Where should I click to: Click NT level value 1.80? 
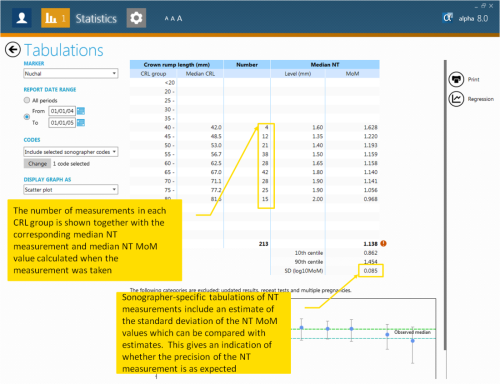(317, 172)
